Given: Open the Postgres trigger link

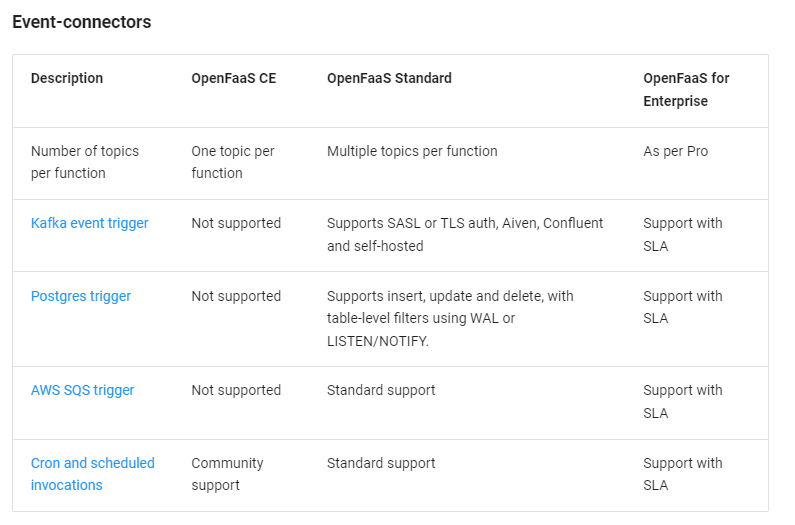Looking at the screenshot, I should 81,296.
